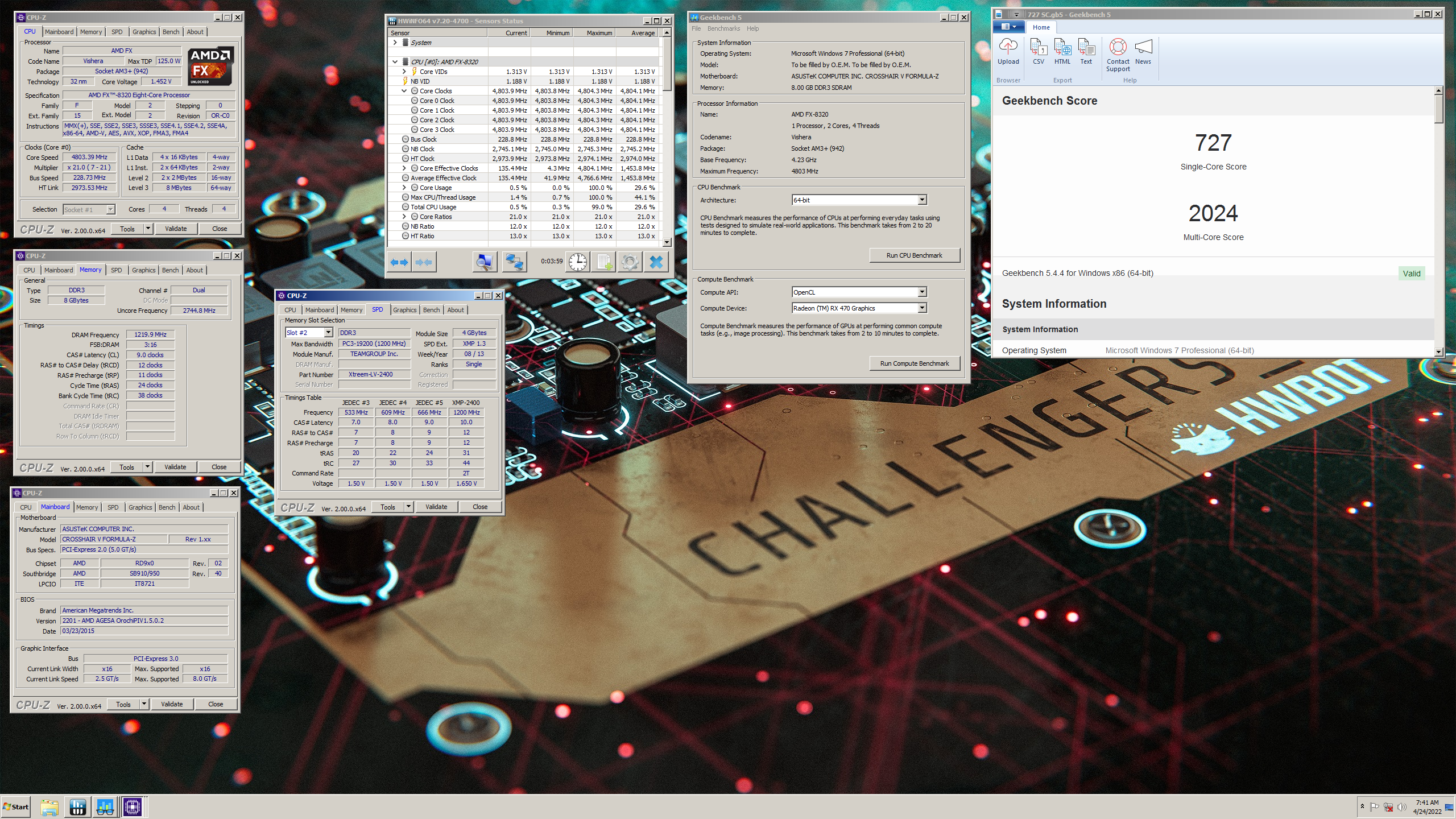Expand the System node in HWiNFO

(x=395, y=42)
